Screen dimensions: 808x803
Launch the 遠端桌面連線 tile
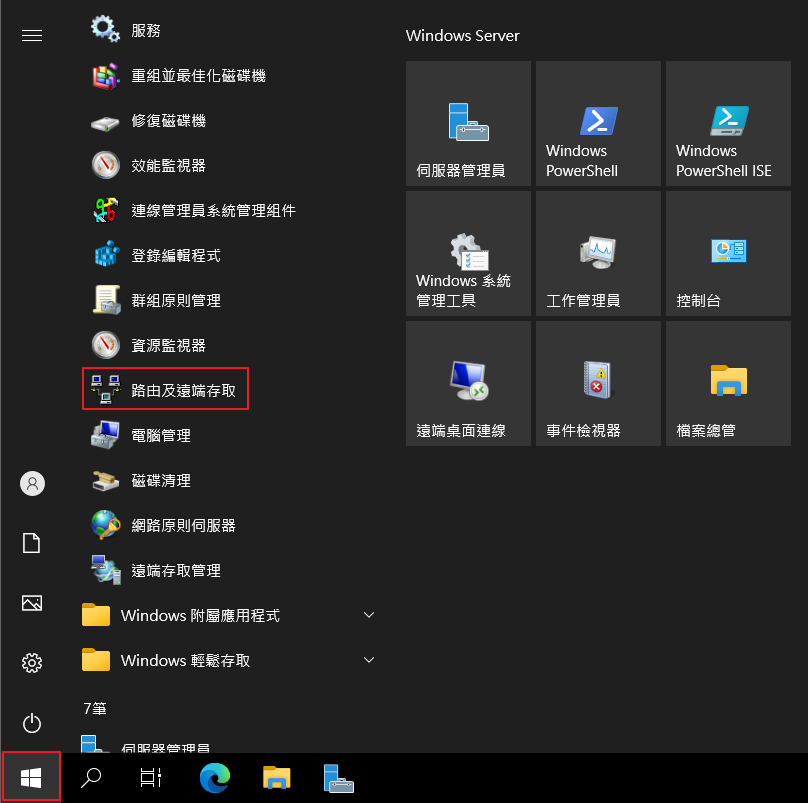[468, 383]
